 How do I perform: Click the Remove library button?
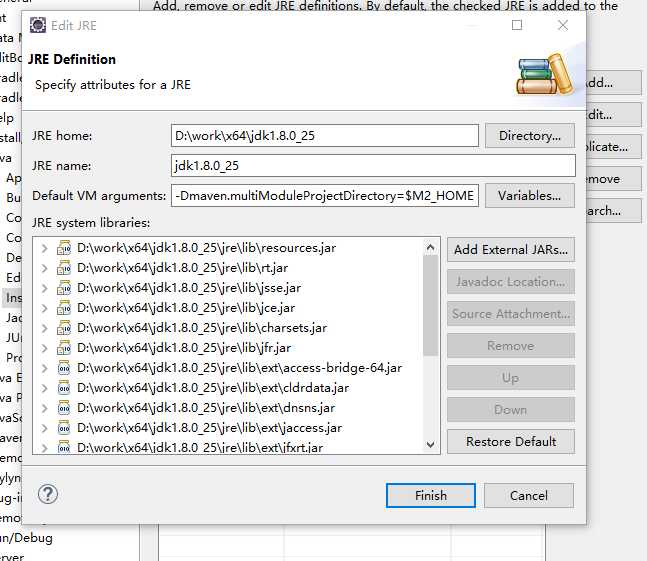click(511, 346)
